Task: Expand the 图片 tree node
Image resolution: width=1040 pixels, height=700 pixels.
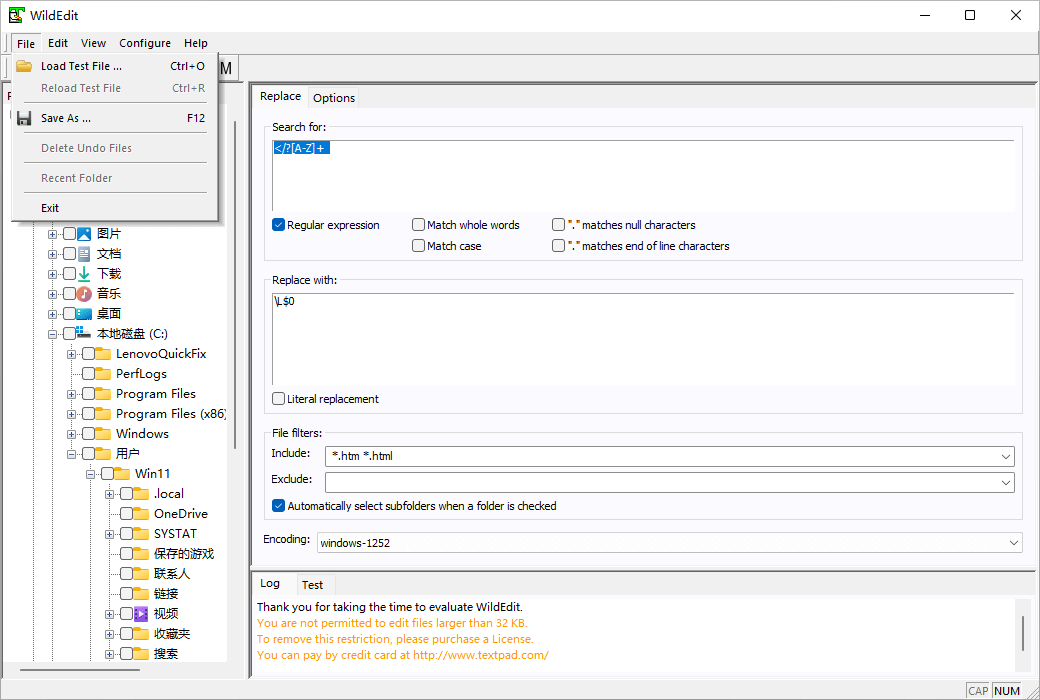Action: (52, 234)
